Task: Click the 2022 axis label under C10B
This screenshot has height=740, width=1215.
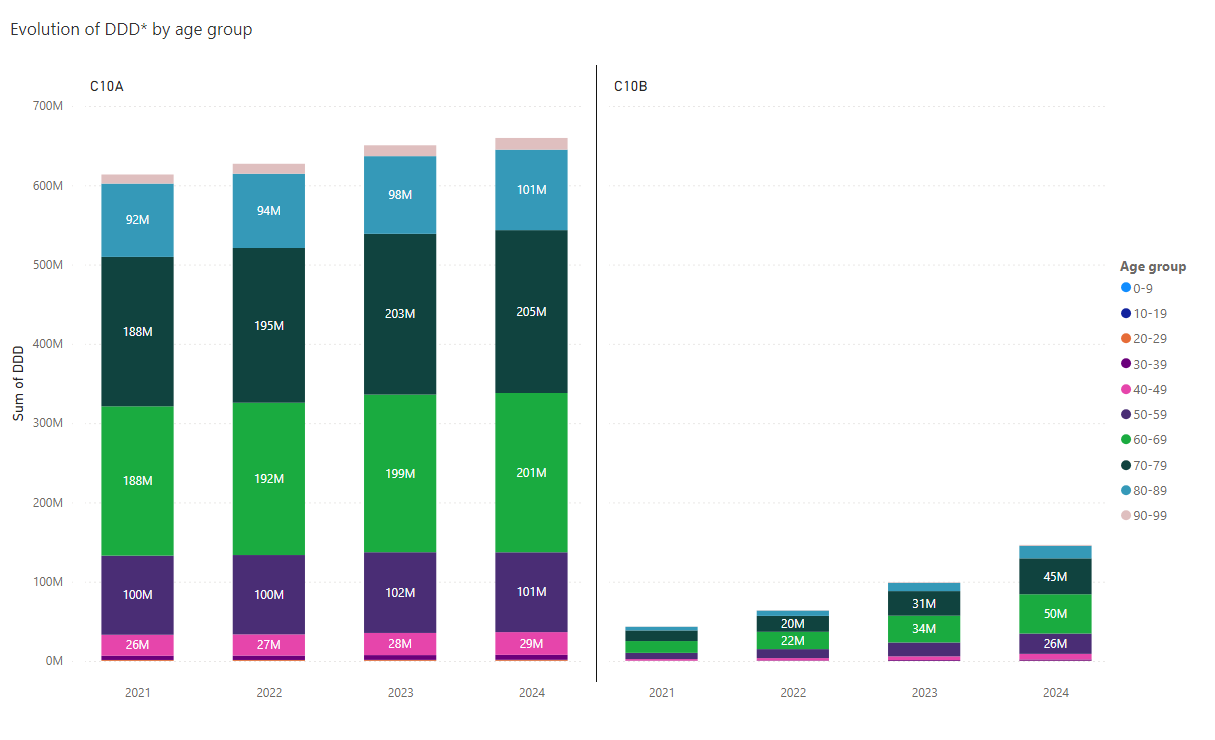Action: (x=793, y=692)
